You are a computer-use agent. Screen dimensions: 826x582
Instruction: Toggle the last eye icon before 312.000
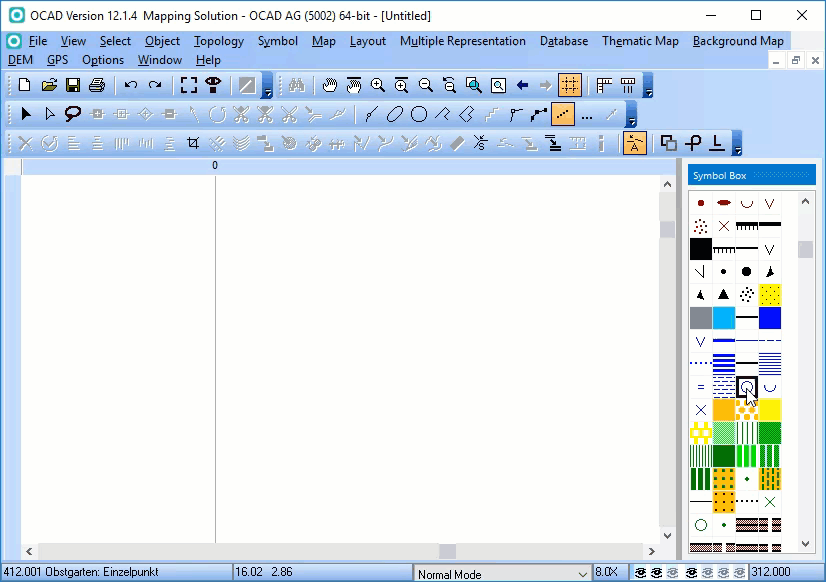[x=740, y=573]
